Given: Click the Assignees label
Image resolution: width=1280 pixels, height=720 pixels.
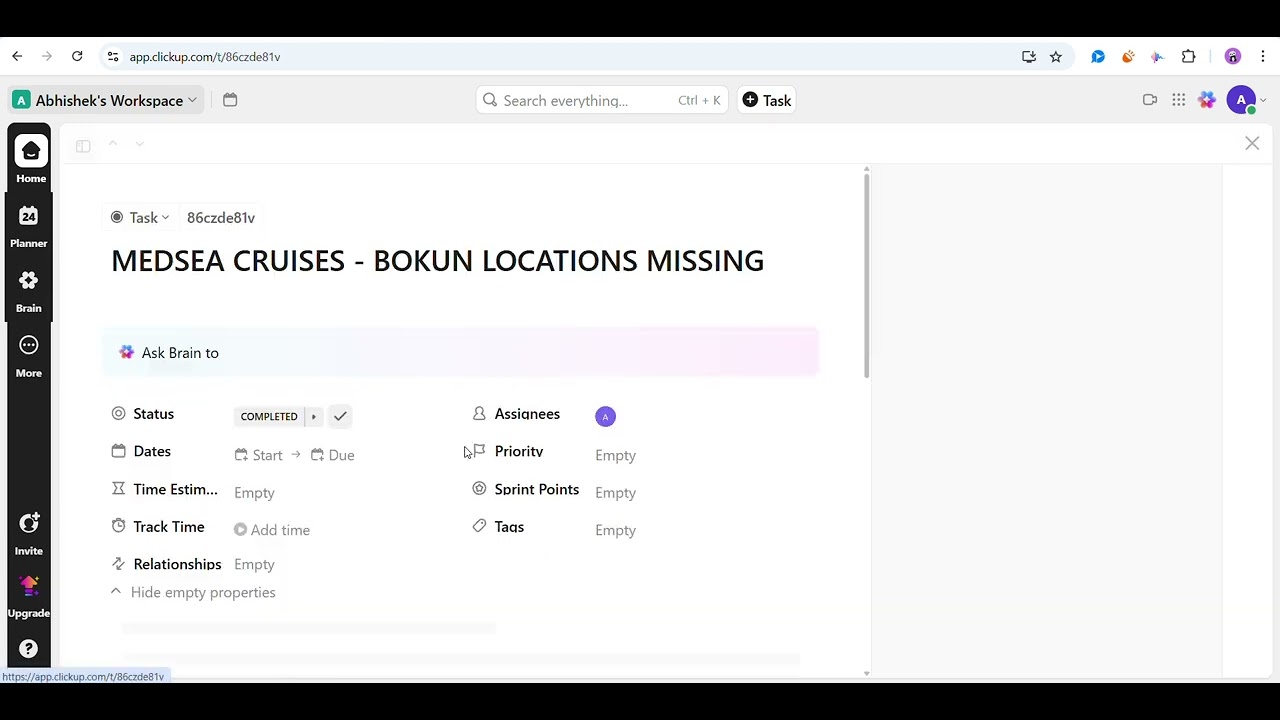Looking at the screenshot, I should [x=527, y=414].
